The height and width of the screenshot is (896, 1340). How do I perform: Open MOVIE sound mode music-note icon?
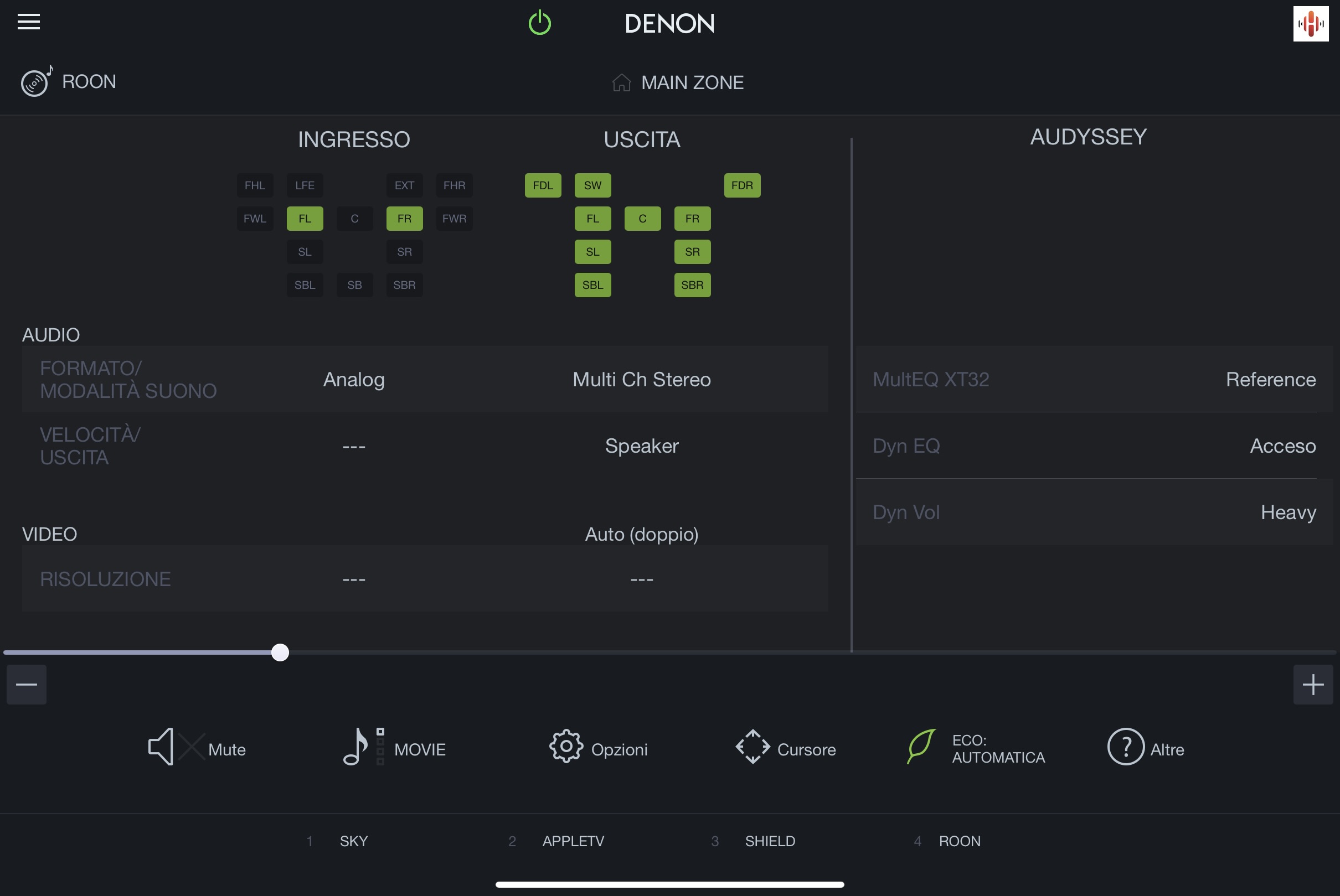(x=364, y=747)
